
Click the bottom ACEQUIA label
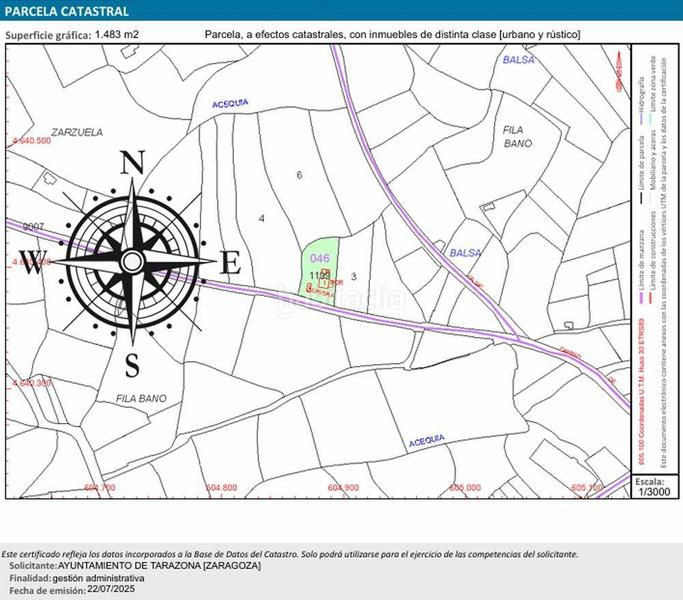point(426,440)
